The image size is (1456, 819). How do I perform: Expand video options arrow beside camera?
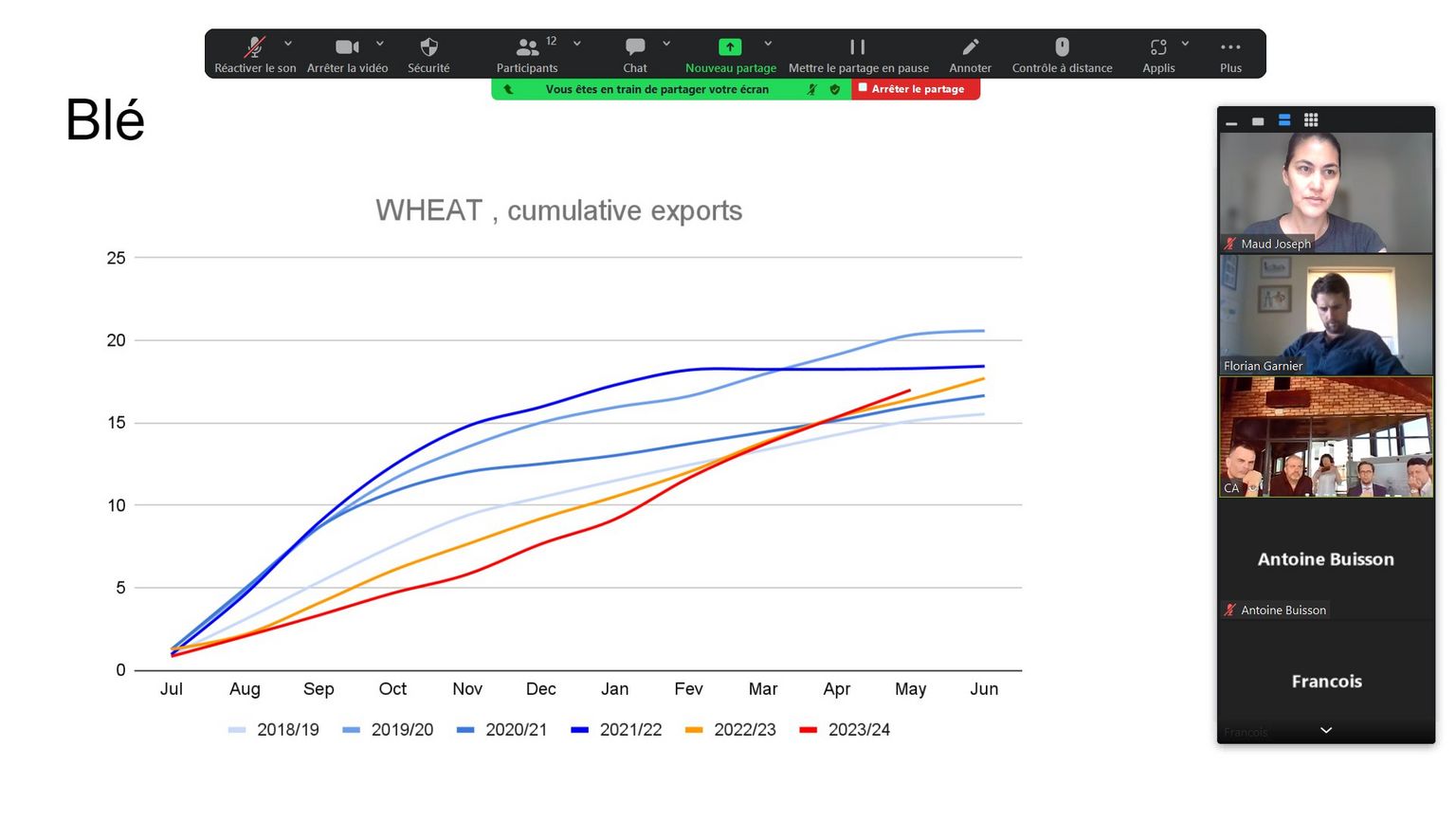pos(380,44)
